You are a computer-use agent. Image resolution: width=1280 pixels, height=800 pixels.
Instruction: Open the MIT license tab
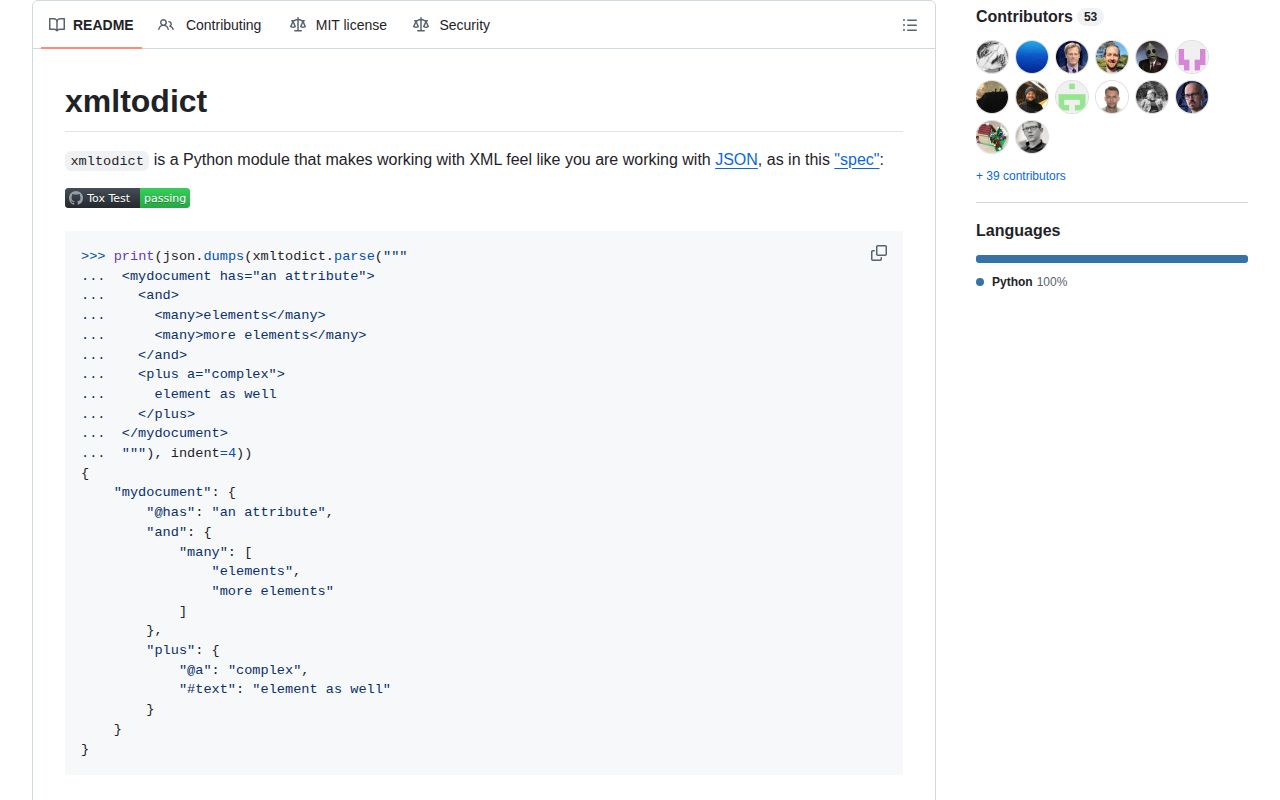click(x=338, y=25)
